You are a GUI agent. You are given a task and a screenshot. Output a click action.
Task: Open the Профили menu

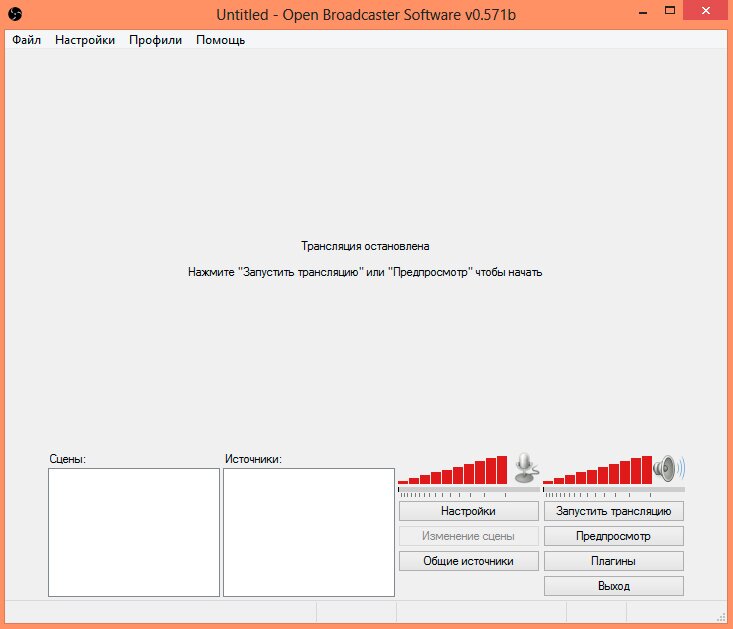tap(155, 40)
